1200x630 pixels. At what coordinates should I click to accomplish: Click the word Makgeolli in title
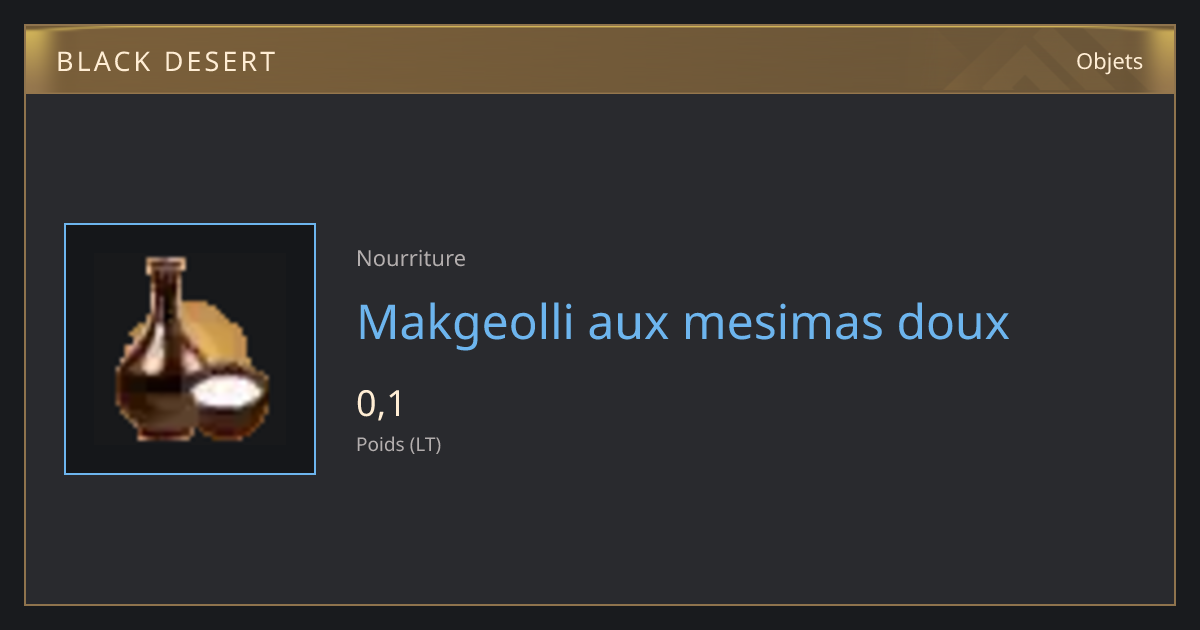(x=465, y=322)
